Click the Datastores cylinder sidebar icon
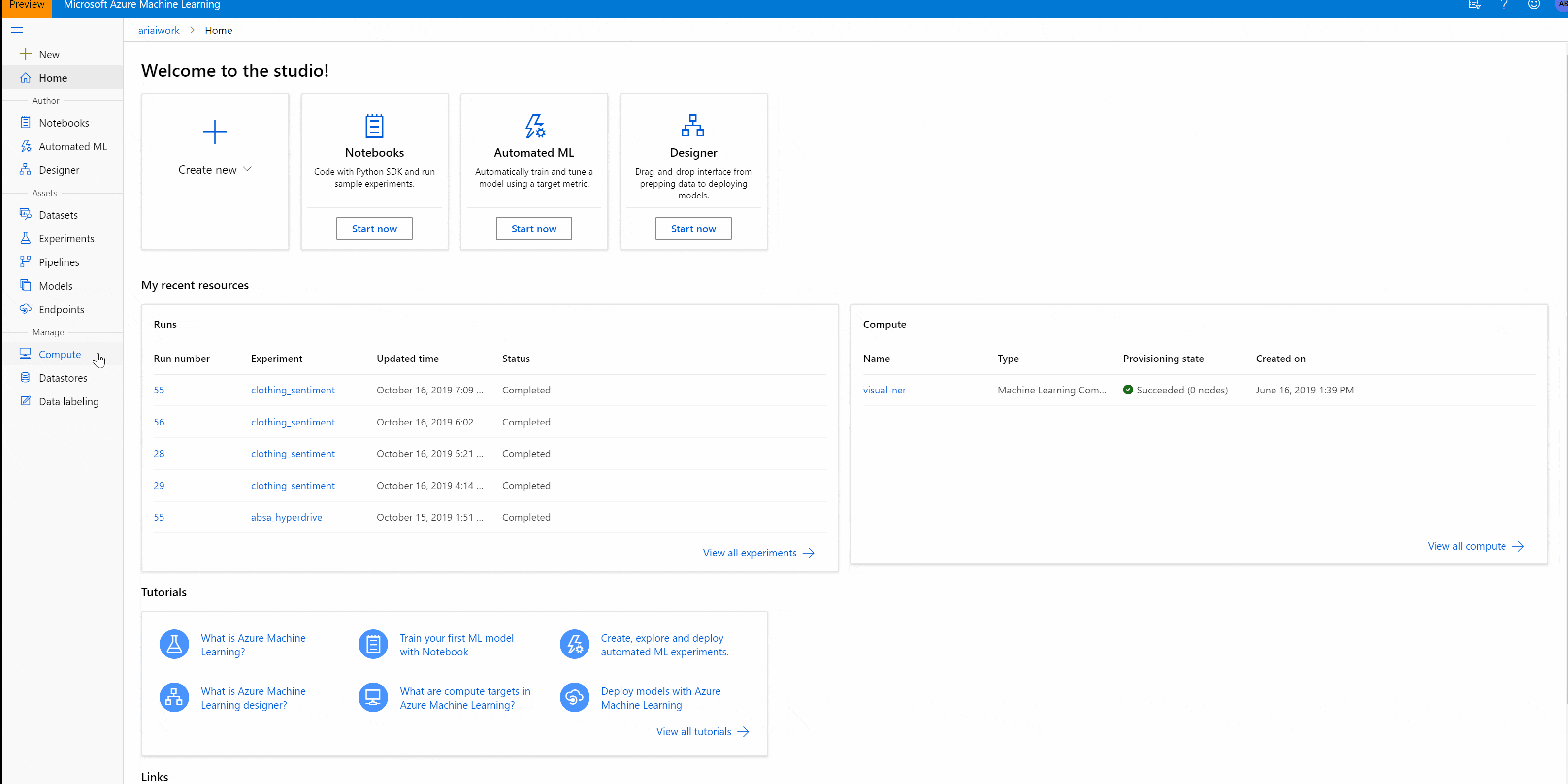 [x=25, y=377]
